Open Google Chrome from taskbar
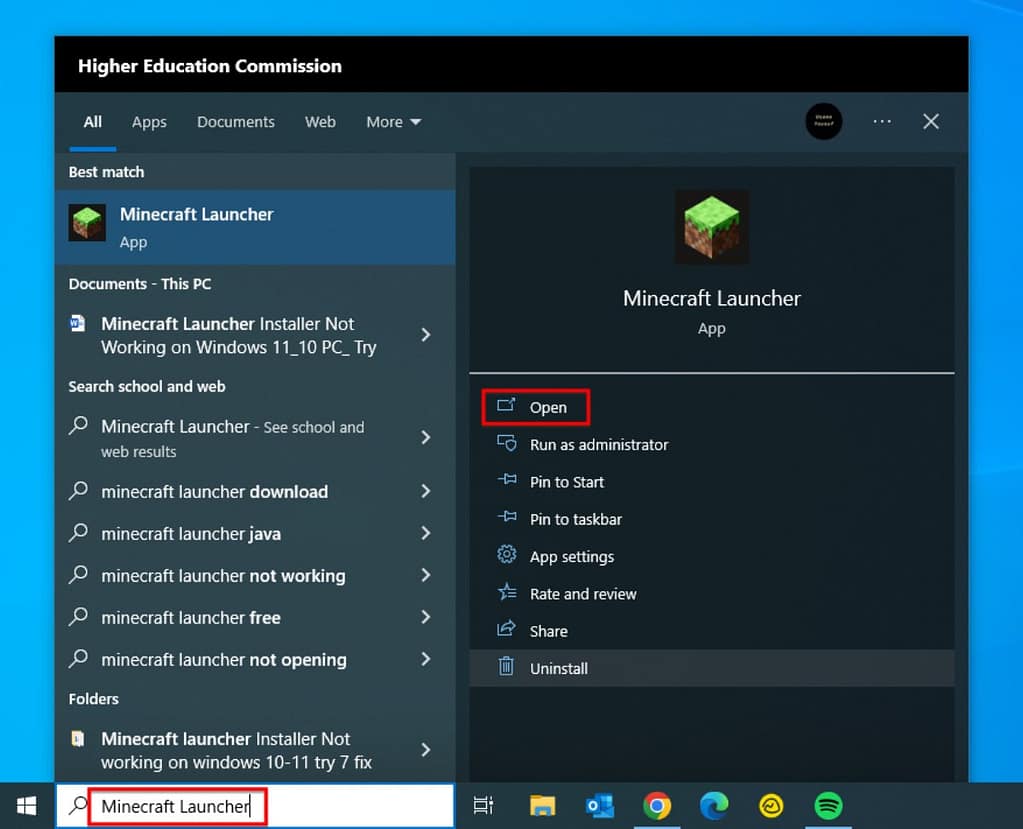Viewport: 1023px width, 829px height. [x=657, y=806]
